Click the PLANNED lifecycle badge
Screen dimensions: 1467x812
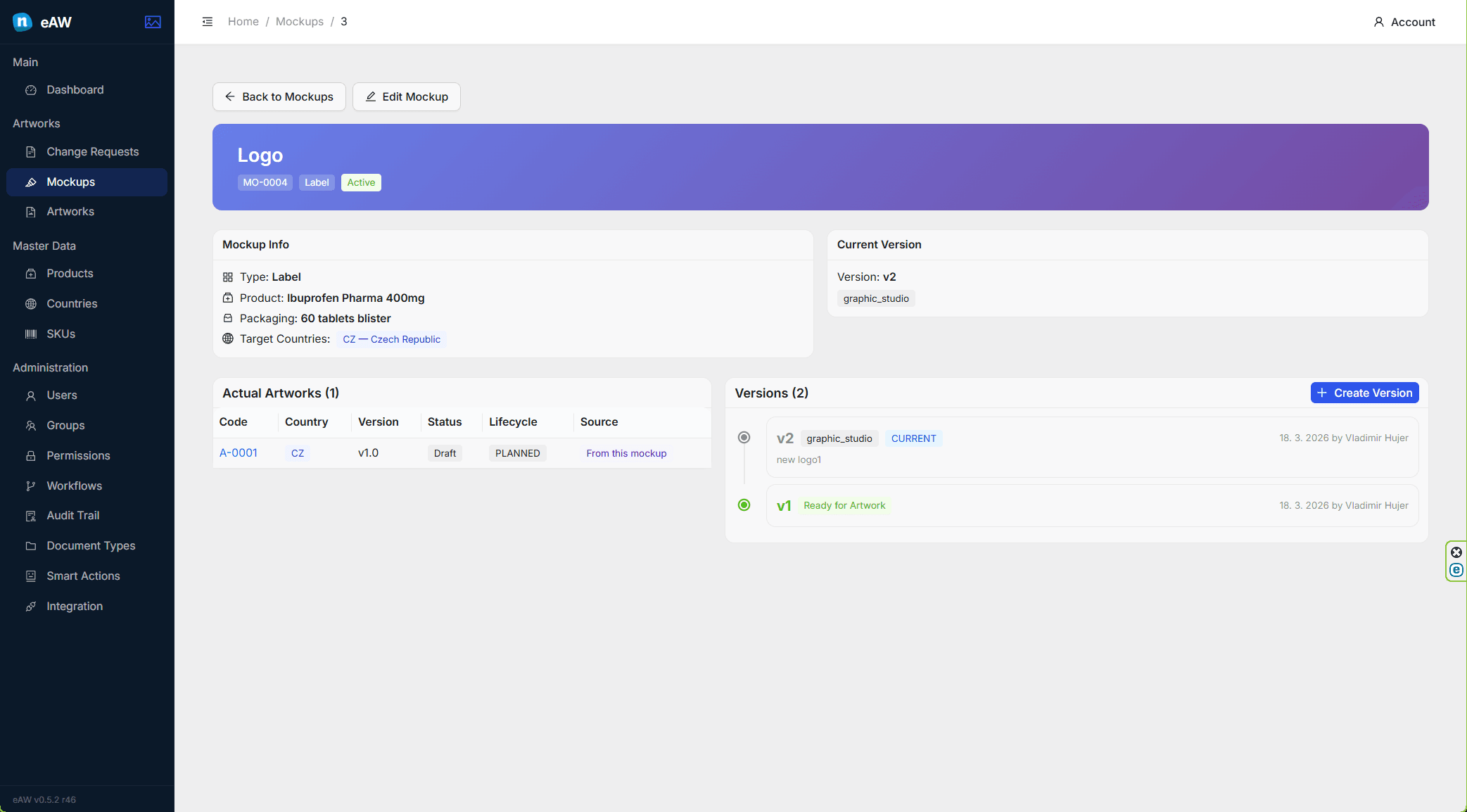(518, 453)
